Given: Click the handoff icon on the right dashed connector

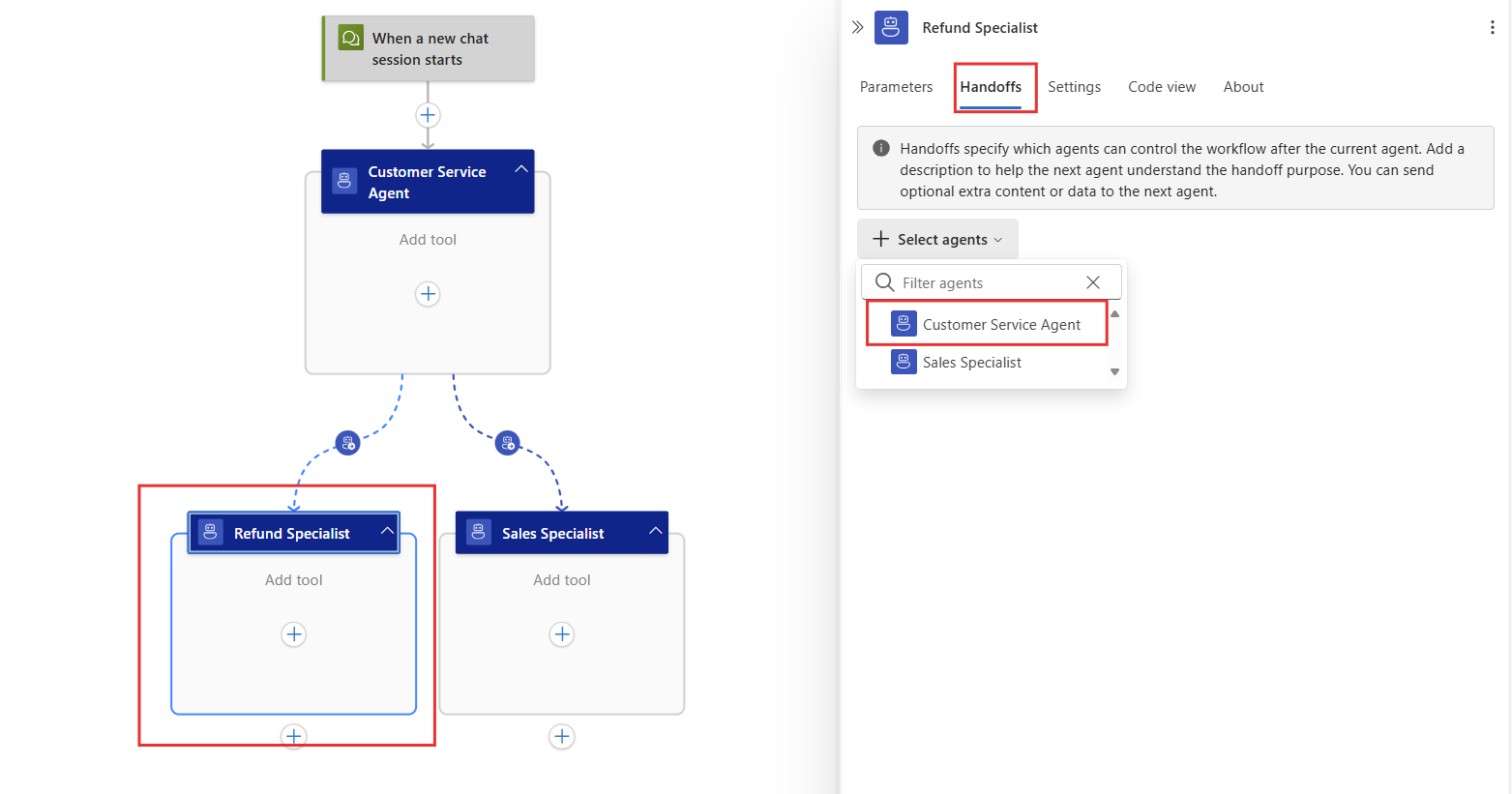Looking at the screenshot, I should coord(507,442).
